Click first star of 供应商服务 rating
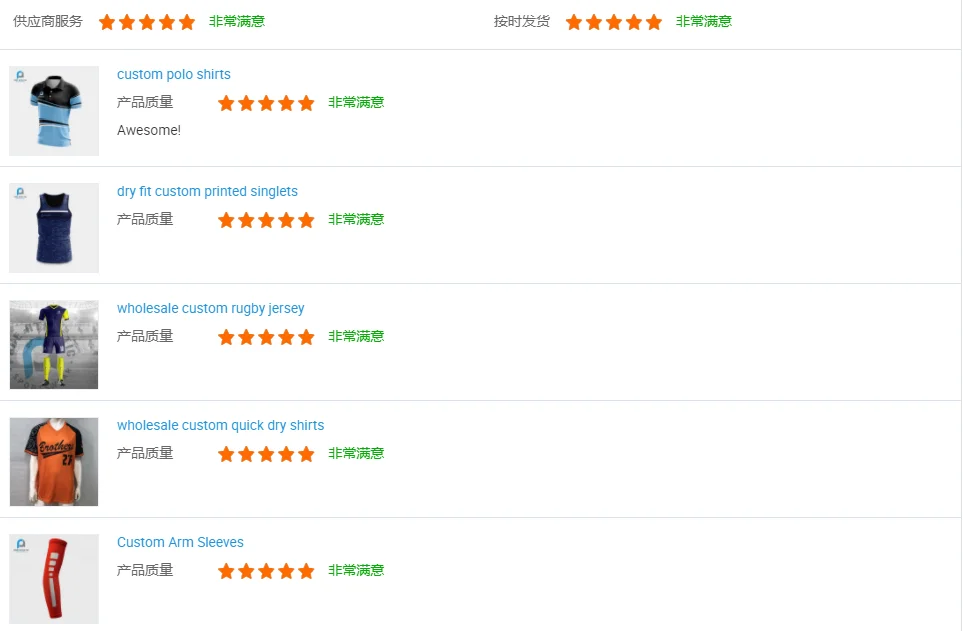This screenshot has width=963, height=631. point(107,22)
